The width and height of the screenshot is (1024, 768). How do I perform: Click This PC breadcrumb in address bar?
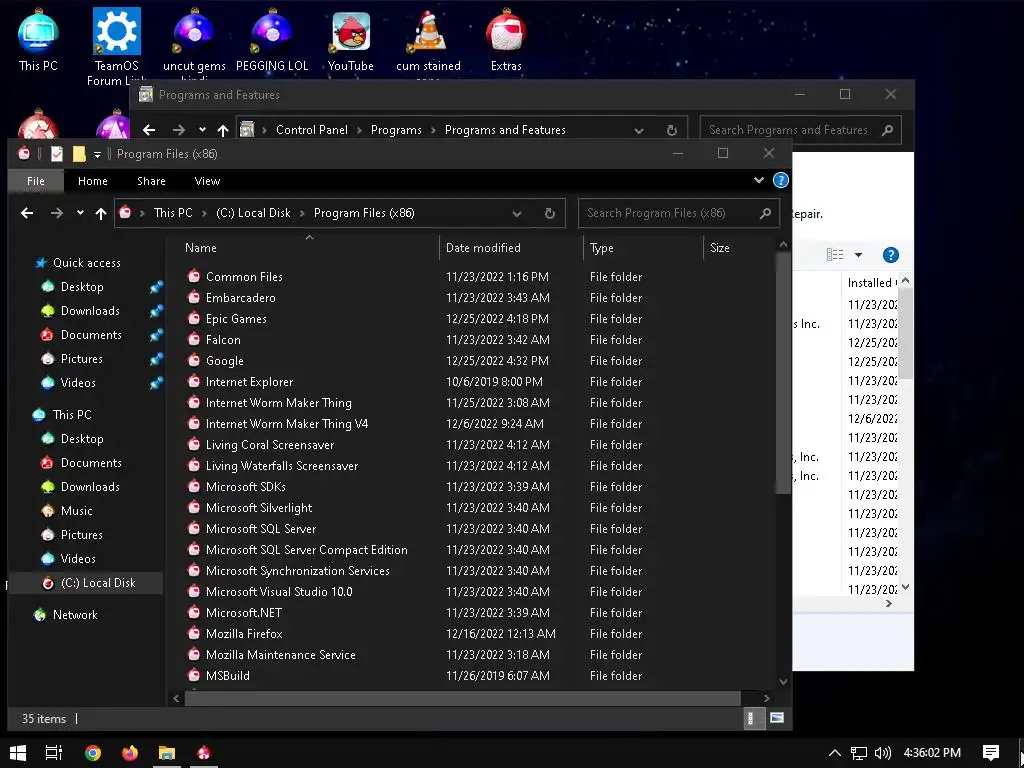(x=173, y=213)
